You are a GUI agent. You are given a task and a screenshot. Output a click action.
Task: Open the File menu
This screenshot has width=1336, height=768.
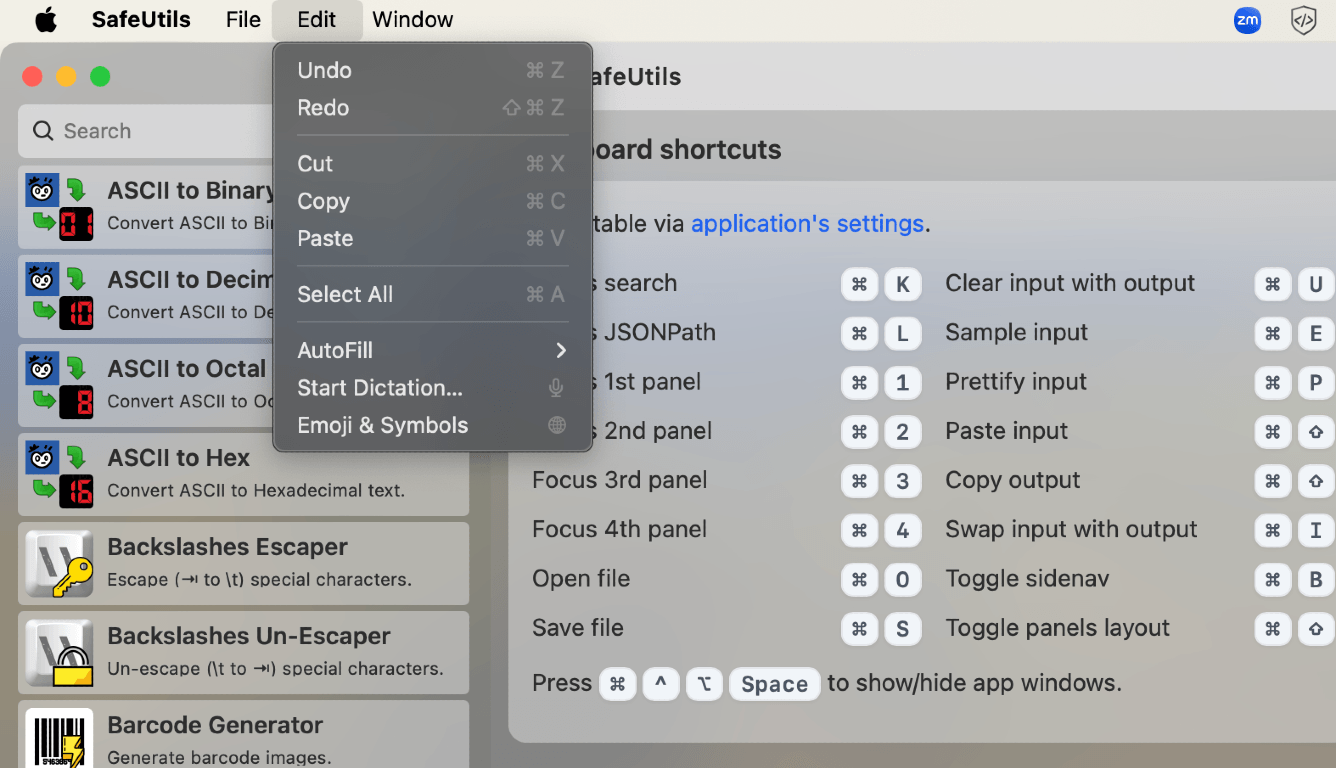coord(243,20)
